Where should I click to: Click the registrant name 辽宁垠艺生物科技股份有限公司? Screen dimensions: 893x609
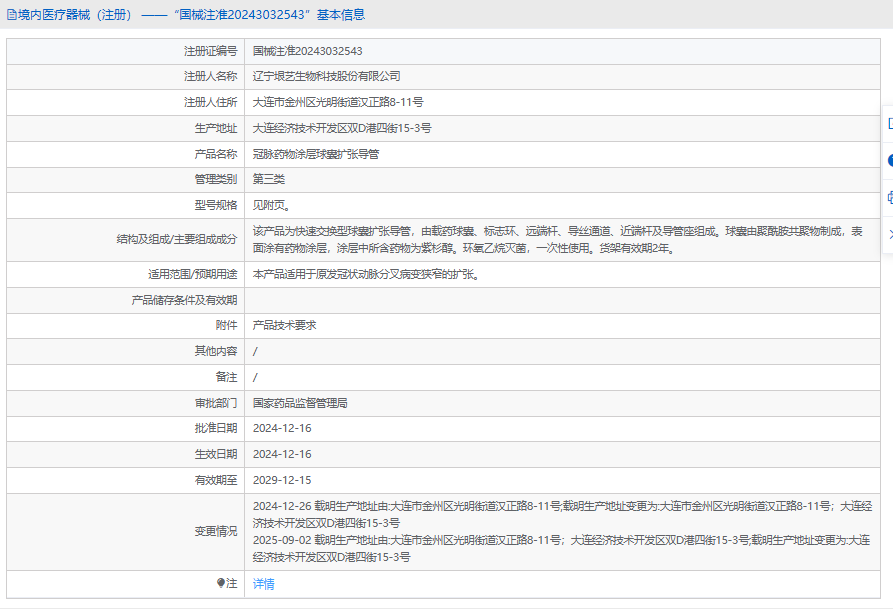coord(326,76)
